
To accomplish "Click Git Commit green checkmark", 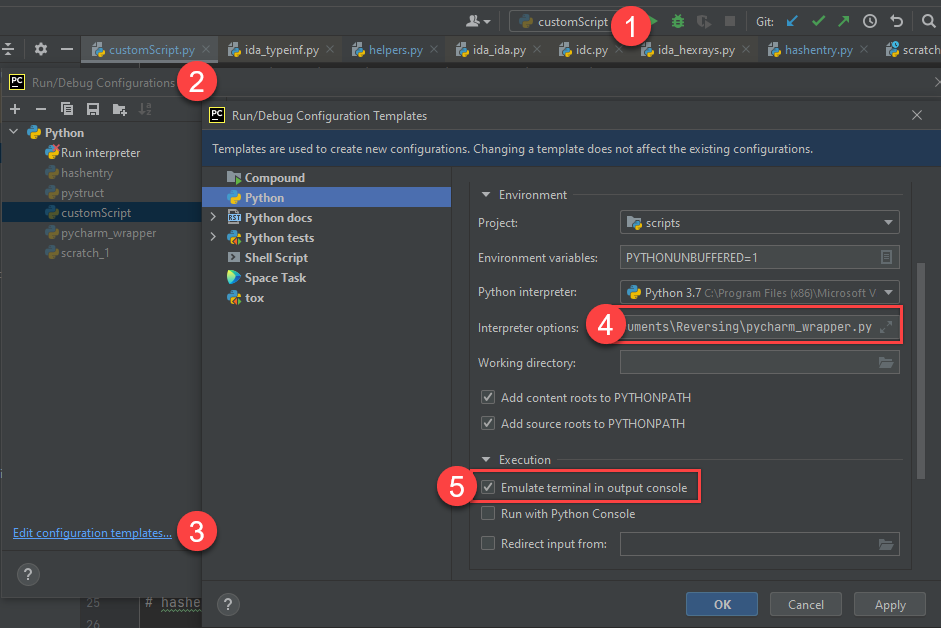I will click(818, 22).
